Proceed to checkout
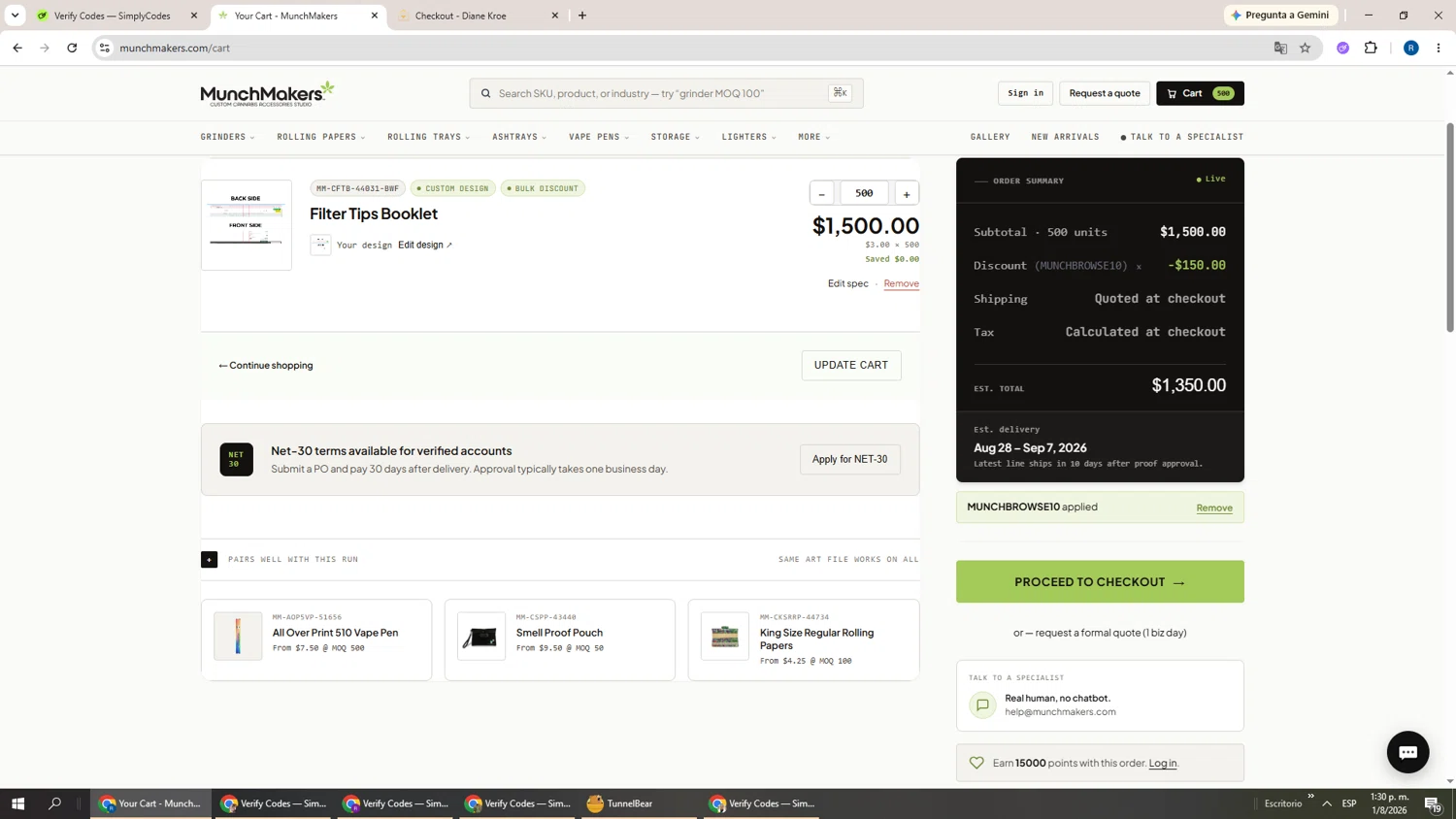Screen dimensions: 1456x819 tap(1100, 581)
